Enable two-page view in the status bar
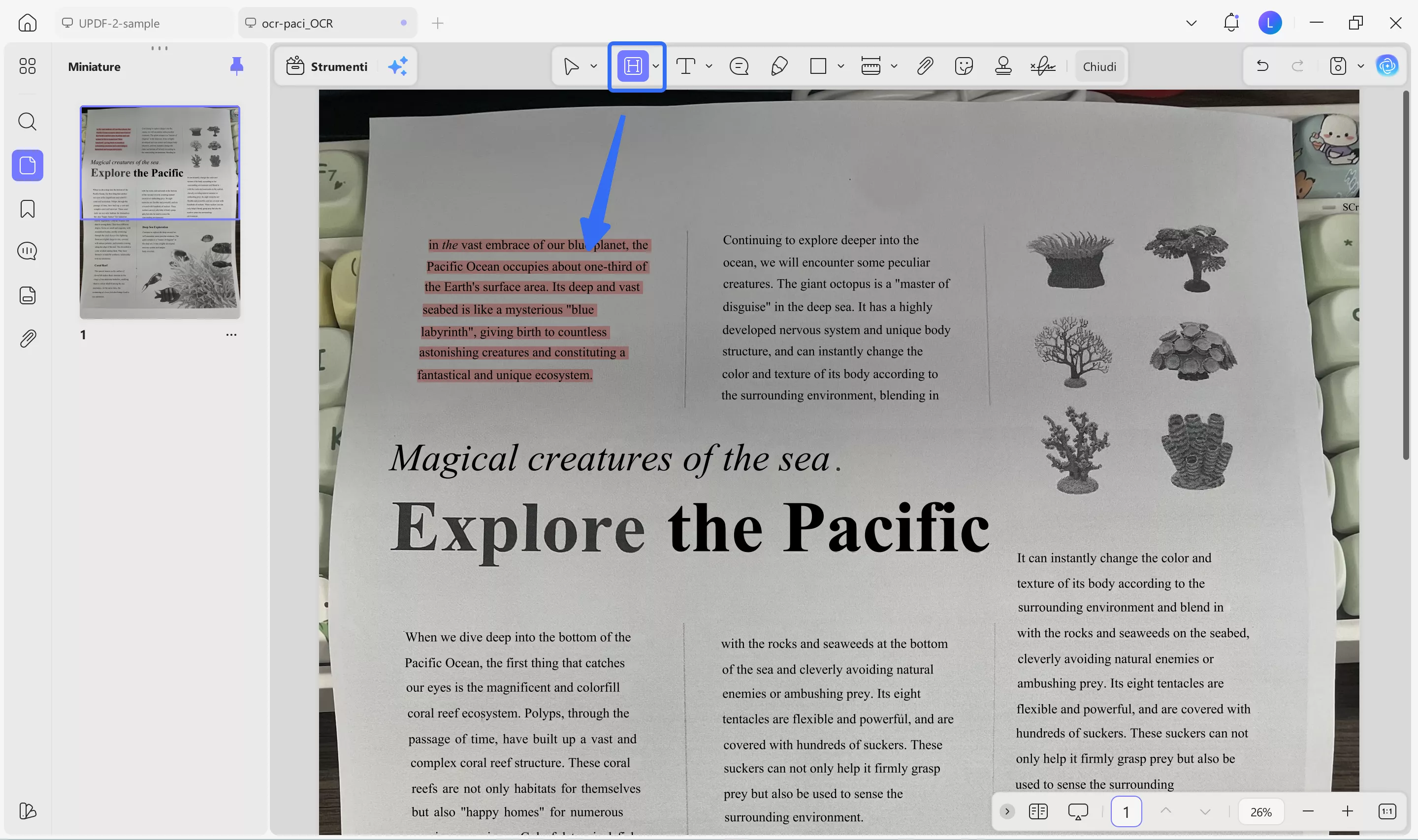 coord(1039,811)
